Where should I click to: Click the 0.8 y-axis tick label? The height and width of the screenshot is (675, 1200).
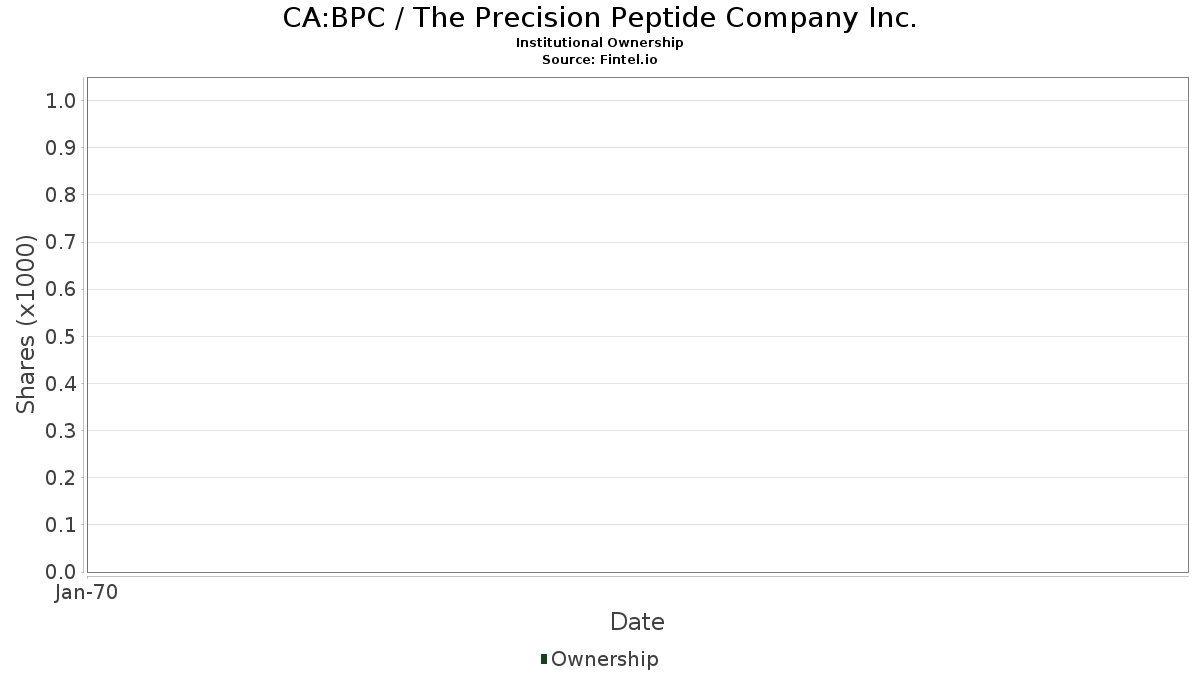point(61,195)
